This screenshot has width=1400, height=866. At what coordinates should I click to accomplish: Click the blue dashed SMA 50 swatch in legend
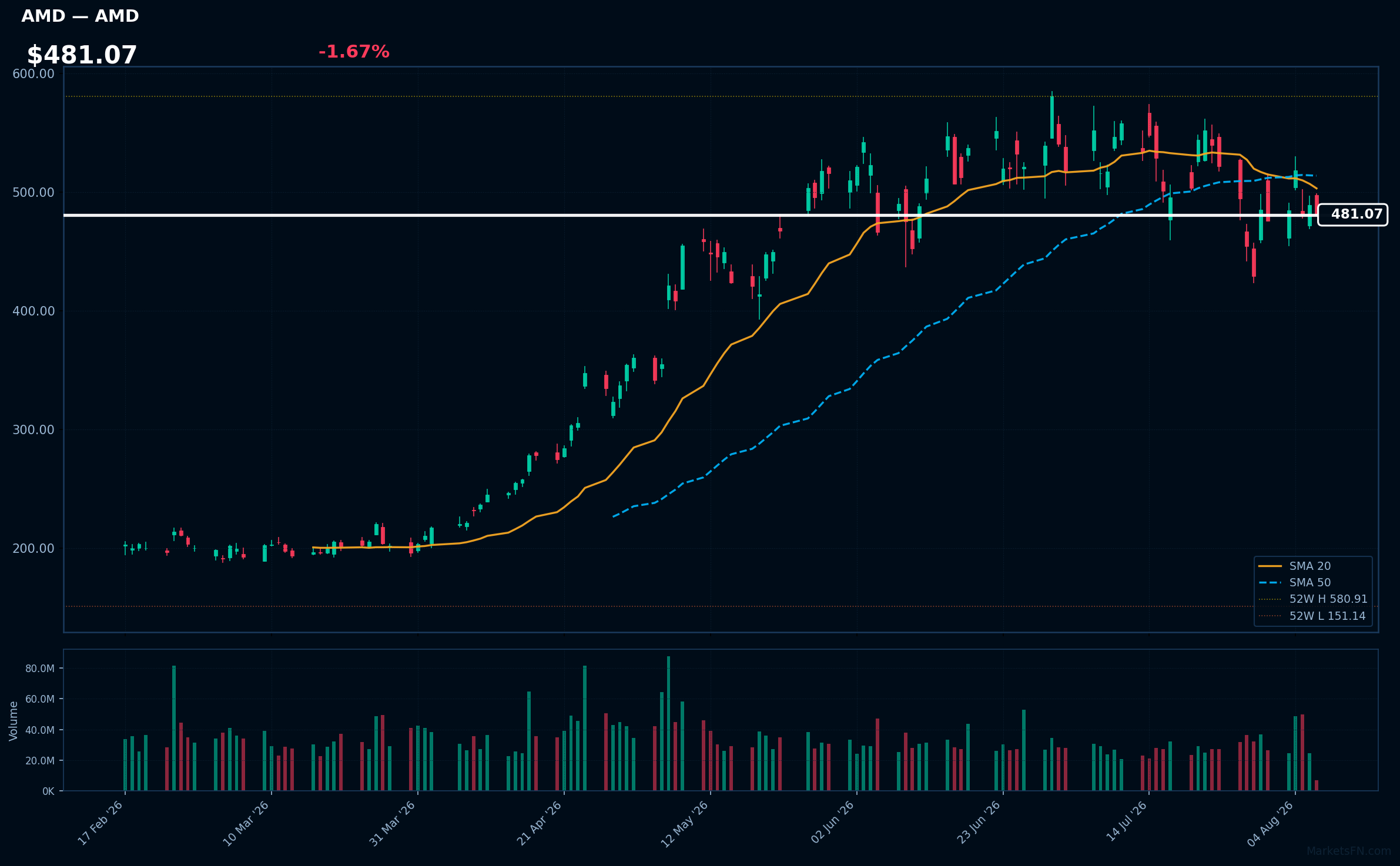1270,582
